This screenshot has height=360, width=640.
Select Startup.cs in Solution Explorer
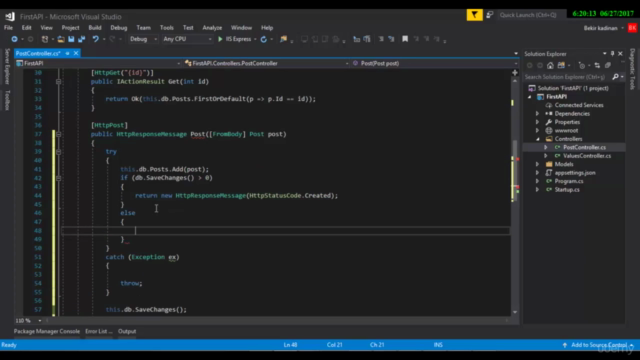pyautogui.click(x=567, y=190)
